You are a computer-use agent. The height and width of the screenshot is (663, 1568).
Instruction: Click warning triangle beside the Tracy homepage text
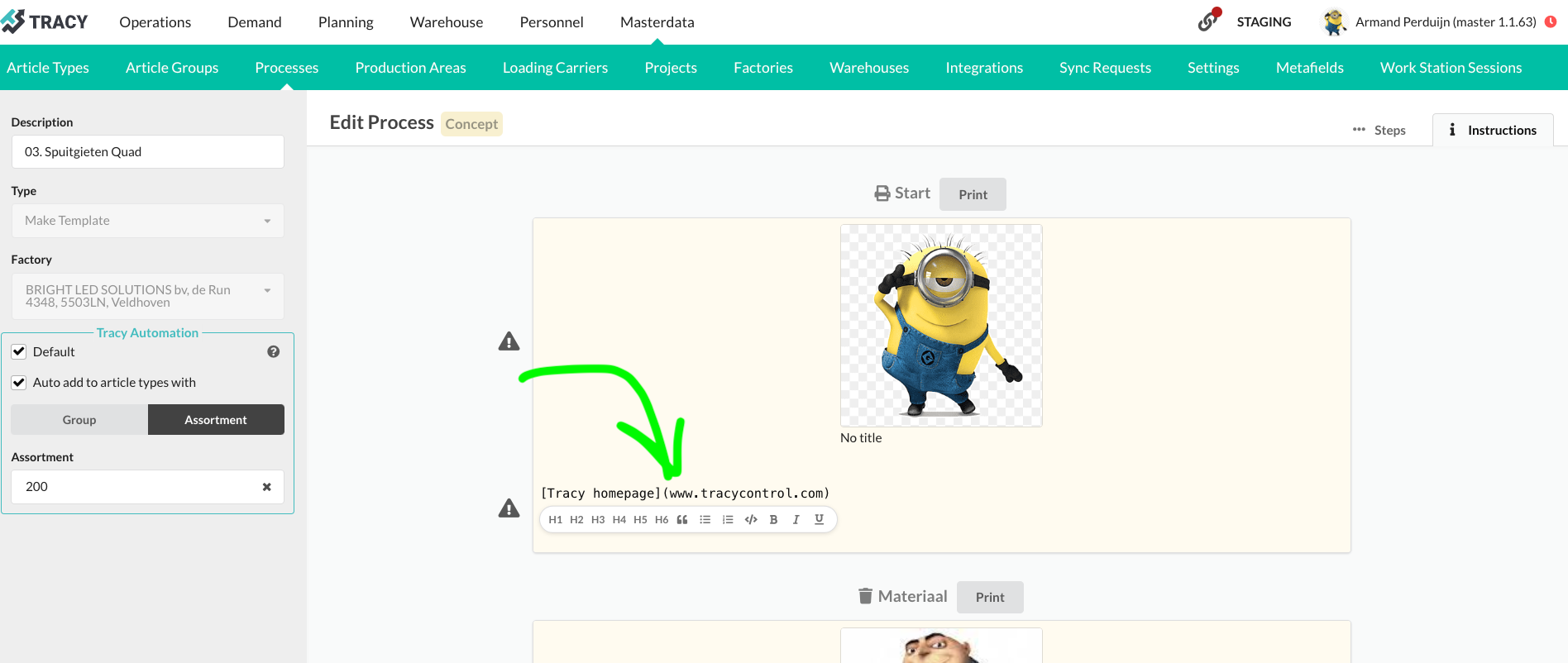click(509, 508)
